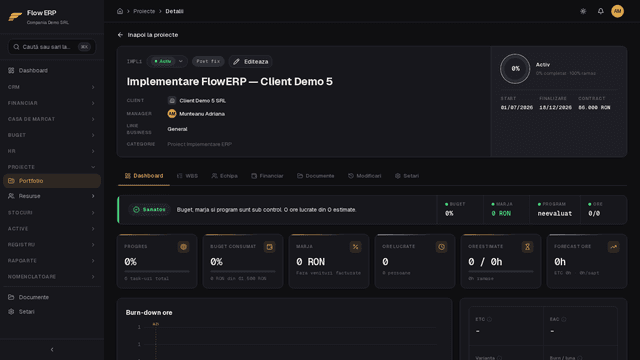The image size is (640, 360).
Task: Open the home breadcrumb icon
Action: coord(120,11)
